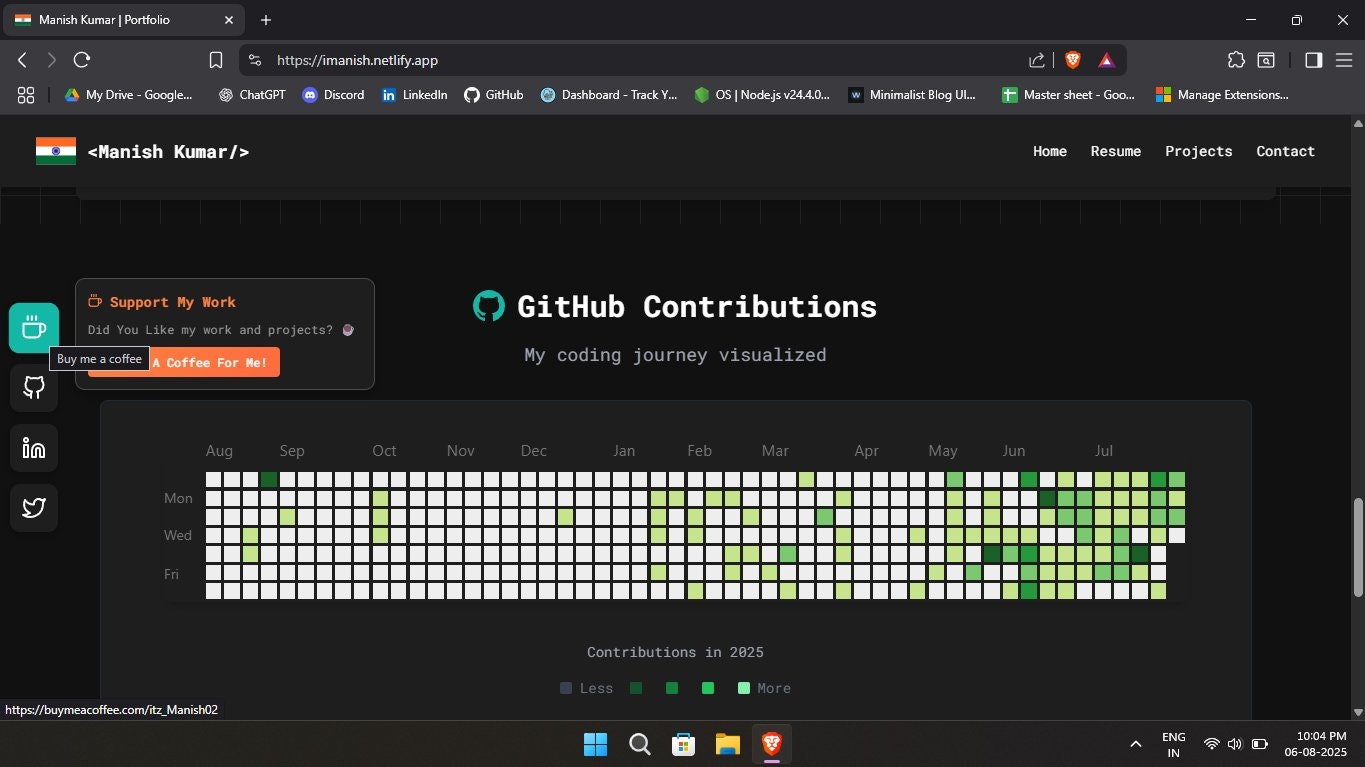Click the page vertical scrollbar thumb
The width and height of the screenshot is (1365, 767).
tap(1357, 547)
